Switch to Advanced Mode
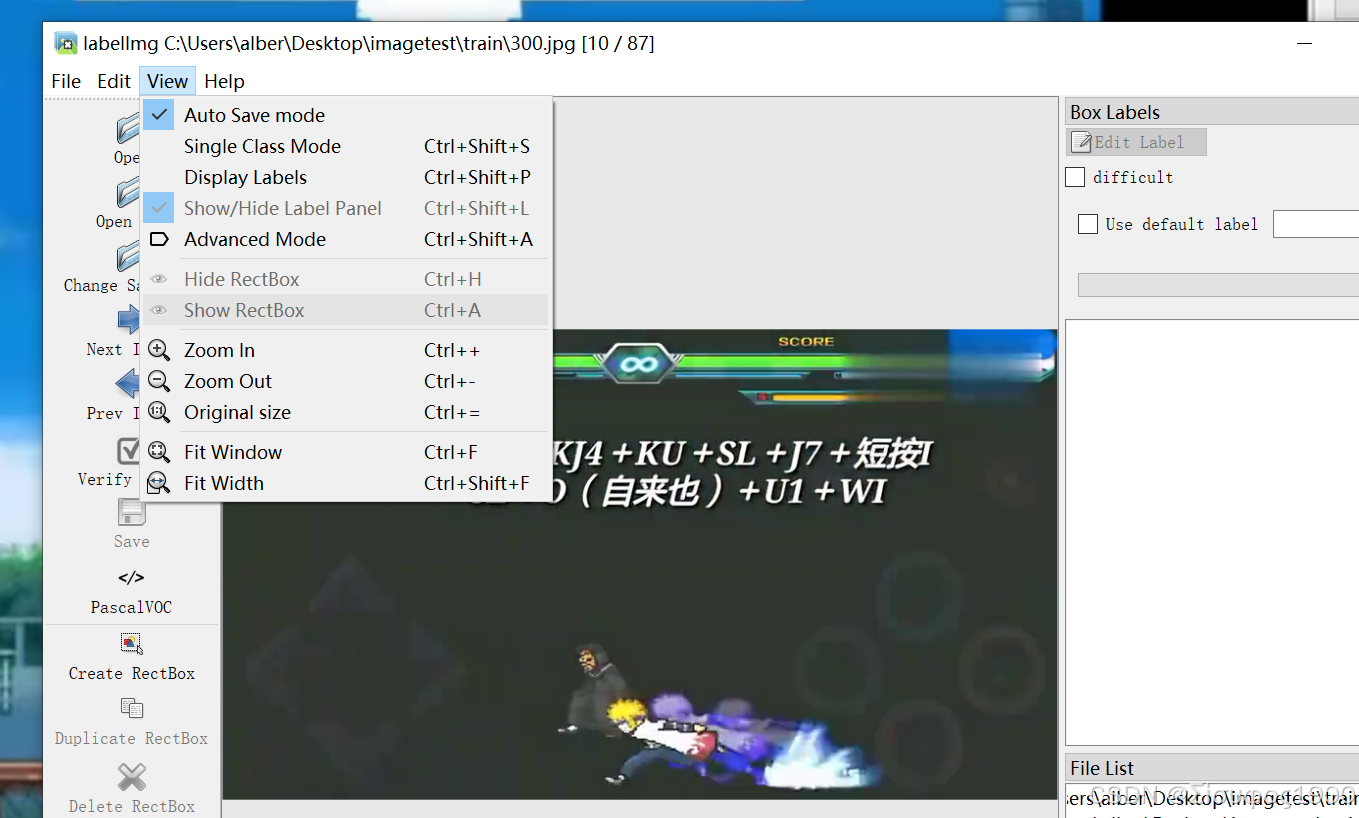1359x818 pixels. pyautogui.click(x=346, y=239)
